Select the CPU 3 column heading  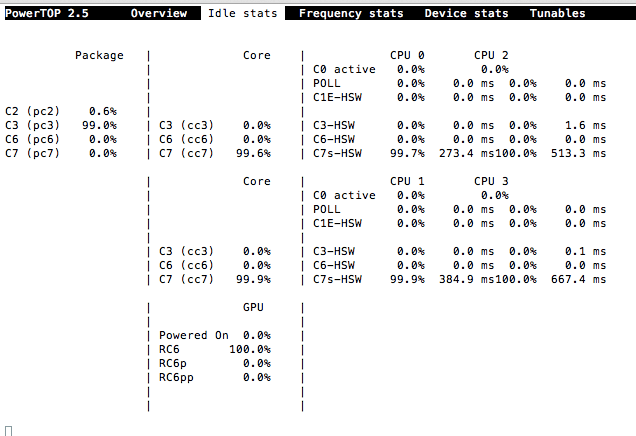click(491, 181)
